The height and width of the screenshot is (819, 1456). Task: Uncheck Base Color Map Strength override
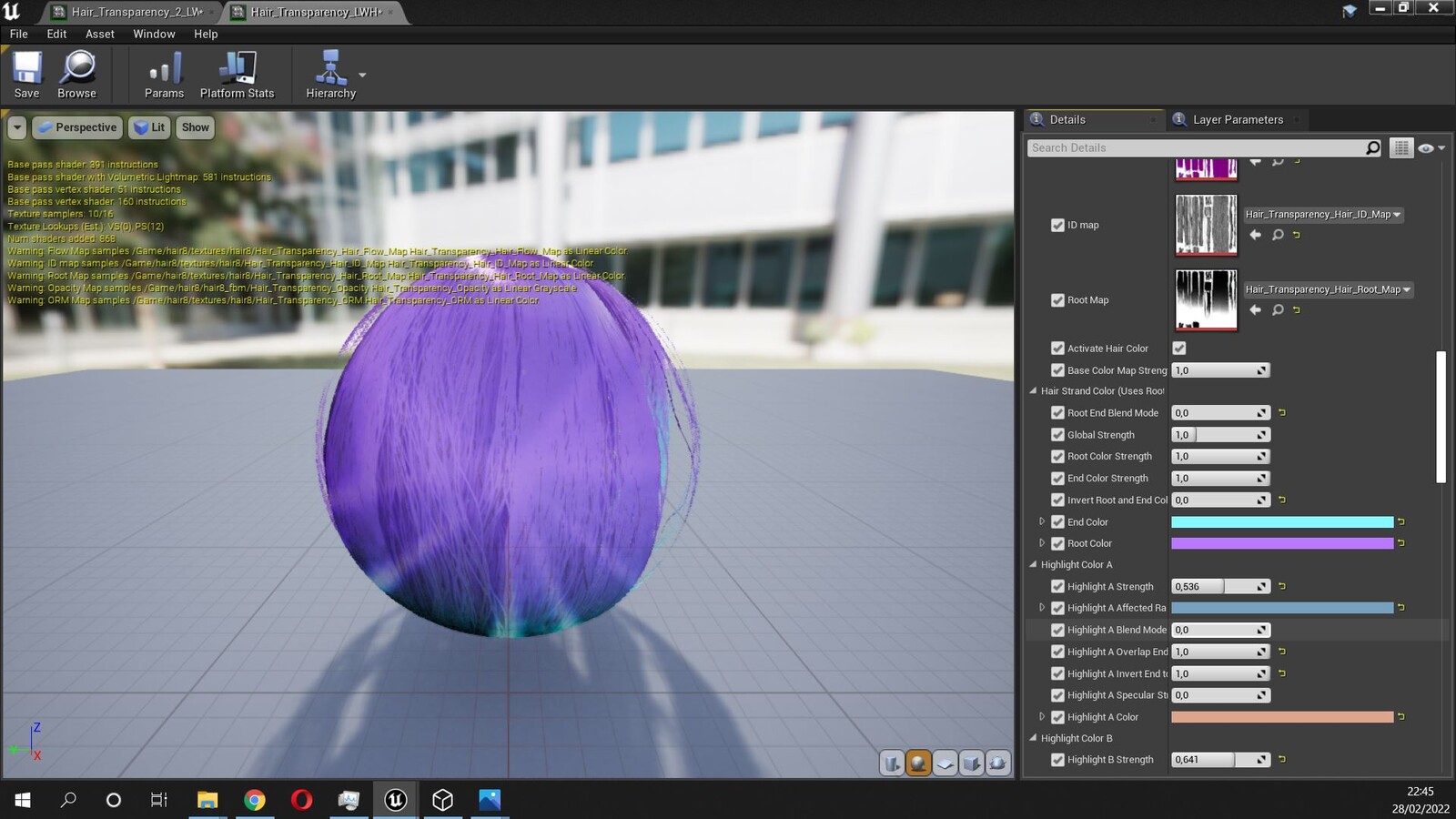point(1057,370)
